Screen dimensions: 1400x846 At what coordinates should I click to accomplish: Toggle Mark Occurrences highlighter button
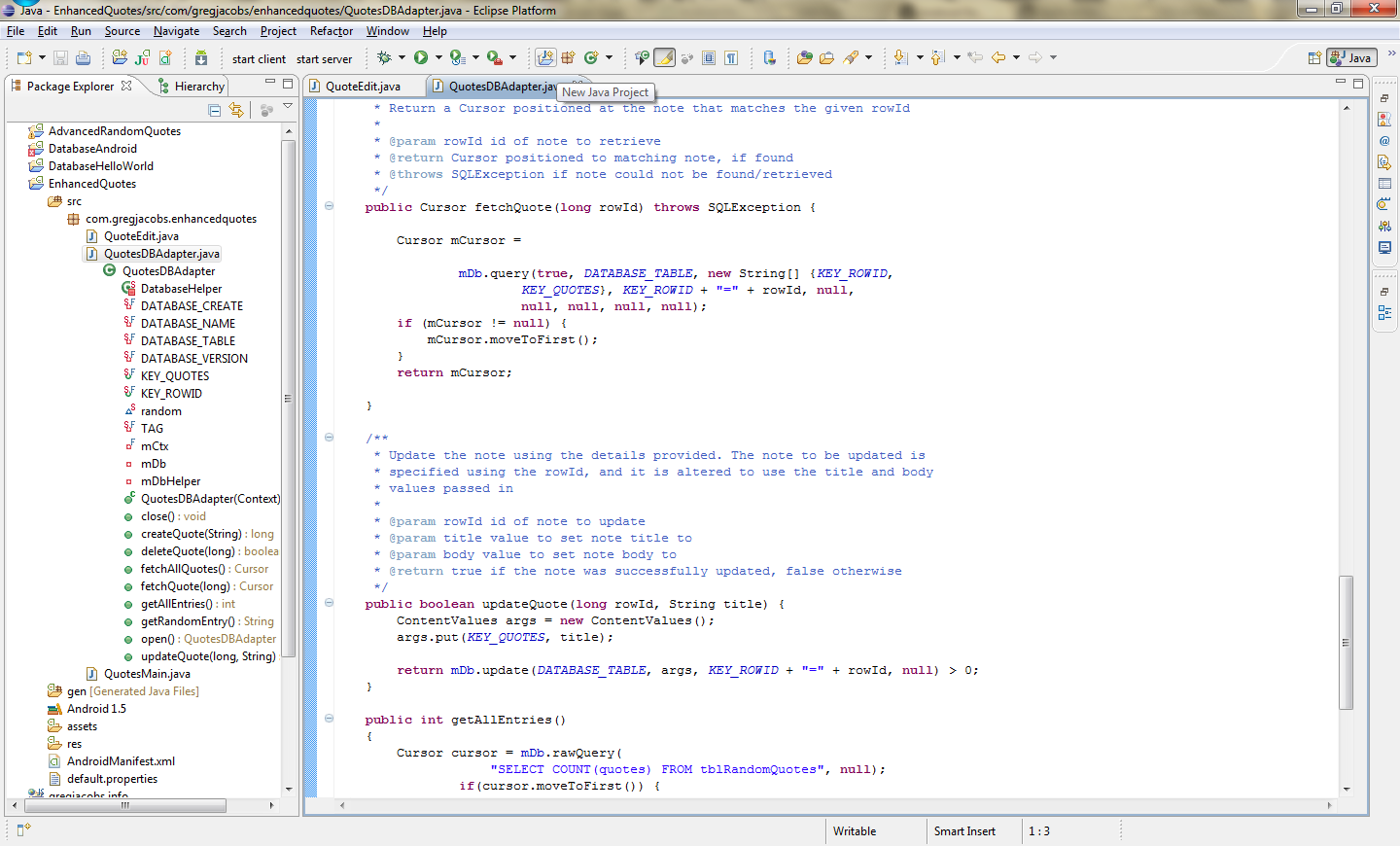(x=665, y=58)
